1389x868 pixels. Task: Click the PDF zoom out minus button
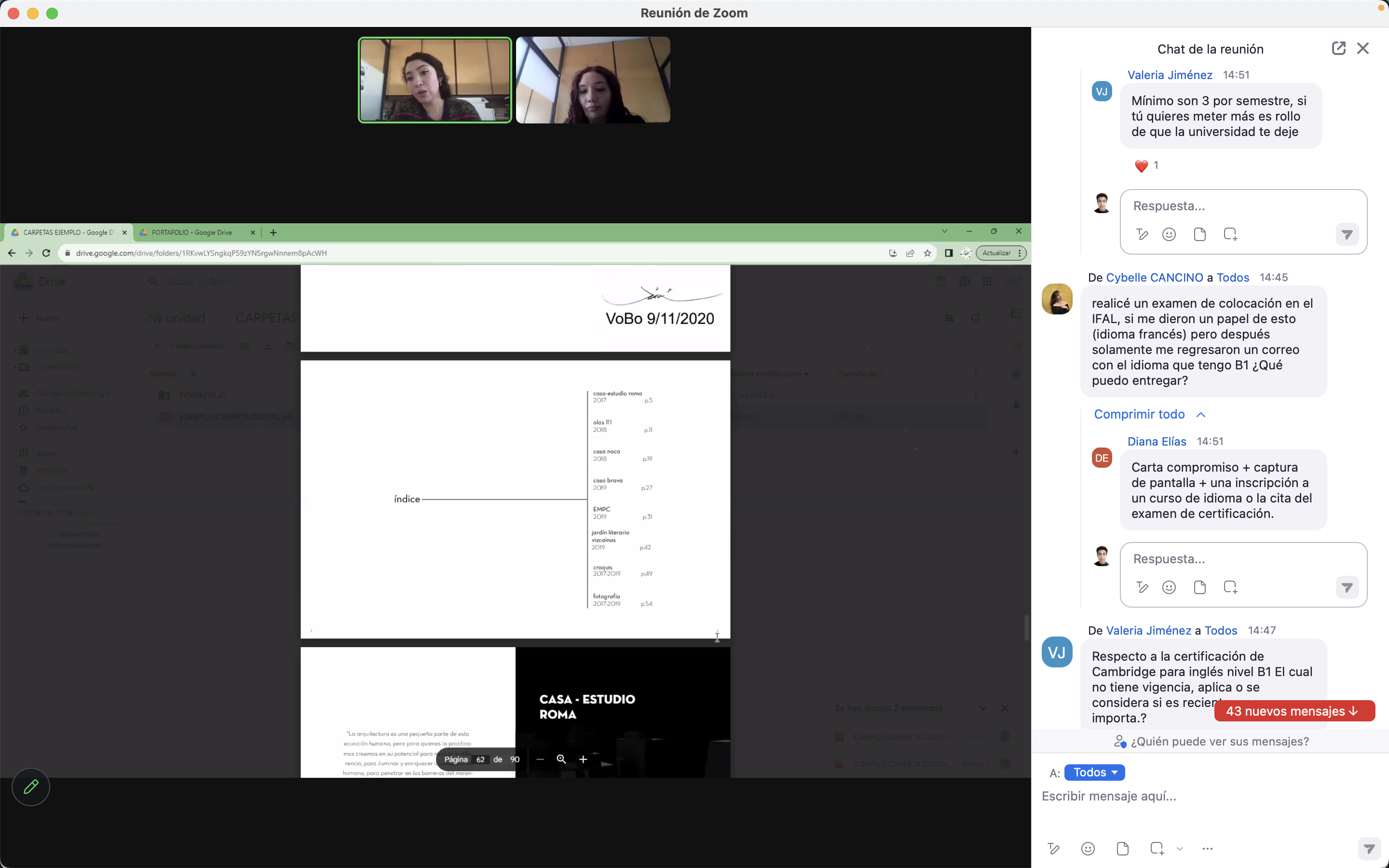pos(540,759)
